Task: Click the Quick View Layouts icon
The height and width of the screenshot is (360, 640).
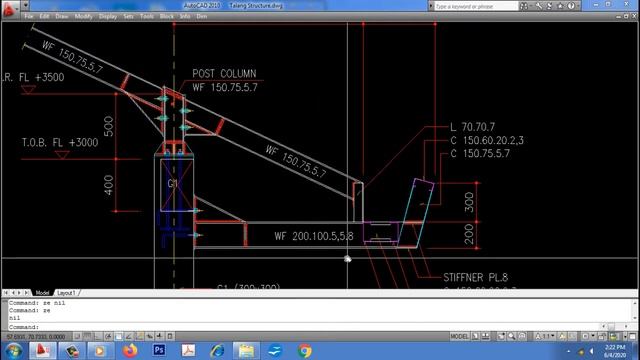Action: [x=476, y=336]
